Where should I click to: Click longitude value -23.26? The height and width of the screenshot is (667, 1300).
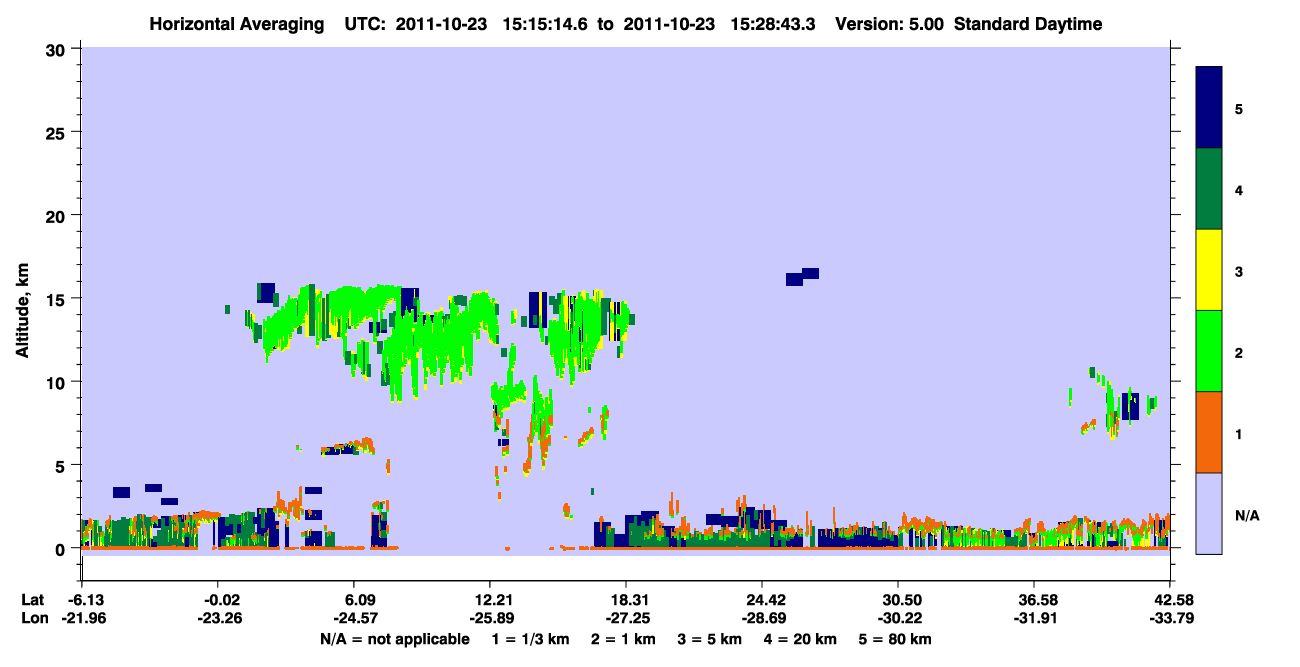(219, 618)
